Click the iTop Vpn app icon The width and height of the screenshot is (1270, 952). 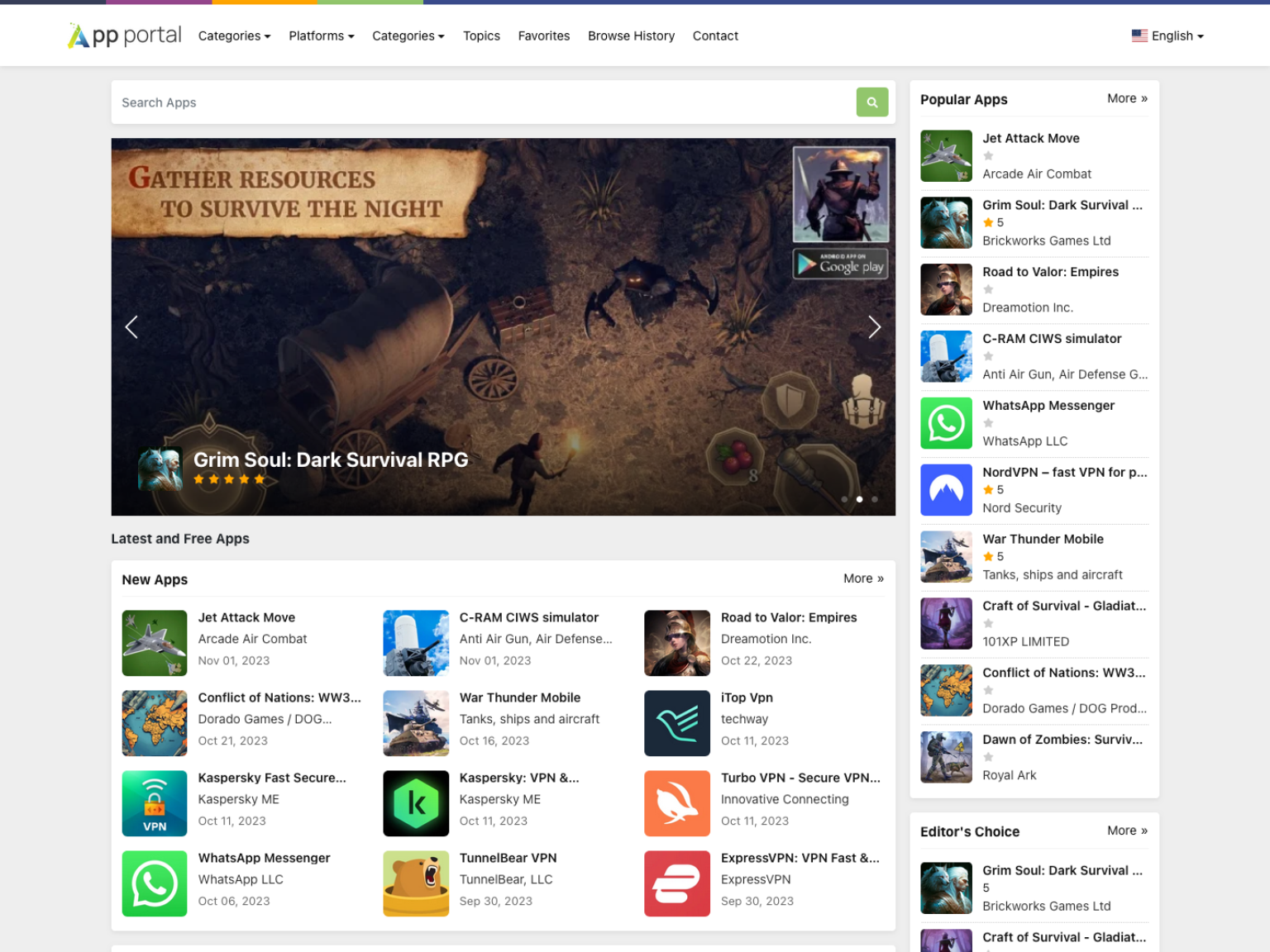(676, 723)
